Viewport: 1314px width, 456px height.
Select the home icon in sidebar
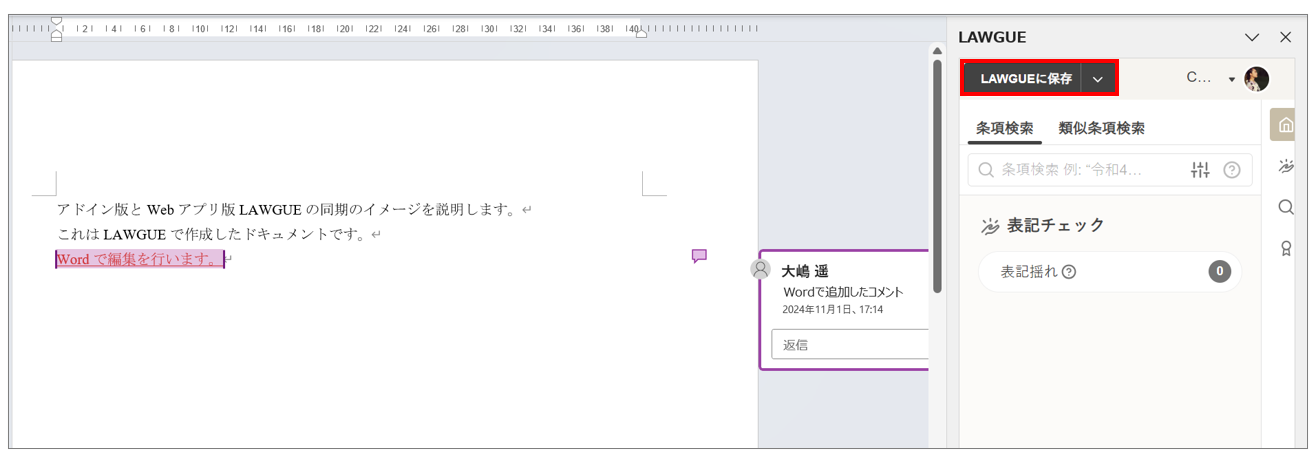click(x=1286, y=126)
